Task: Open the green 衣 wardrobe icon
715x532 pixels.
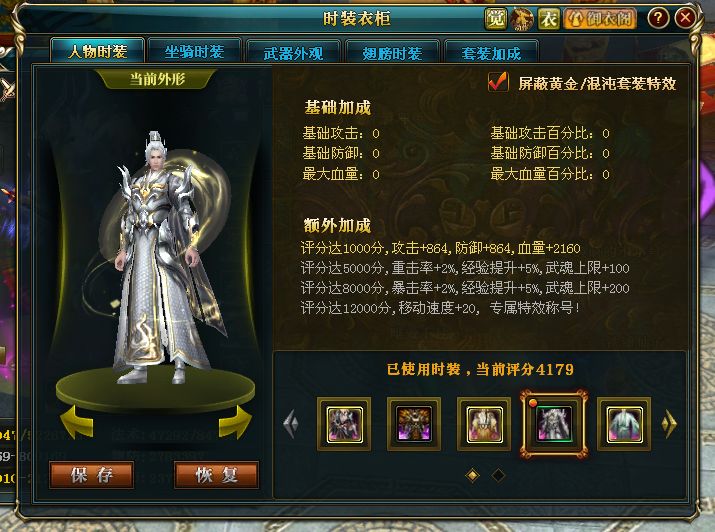Action: (x=549, y=19)
